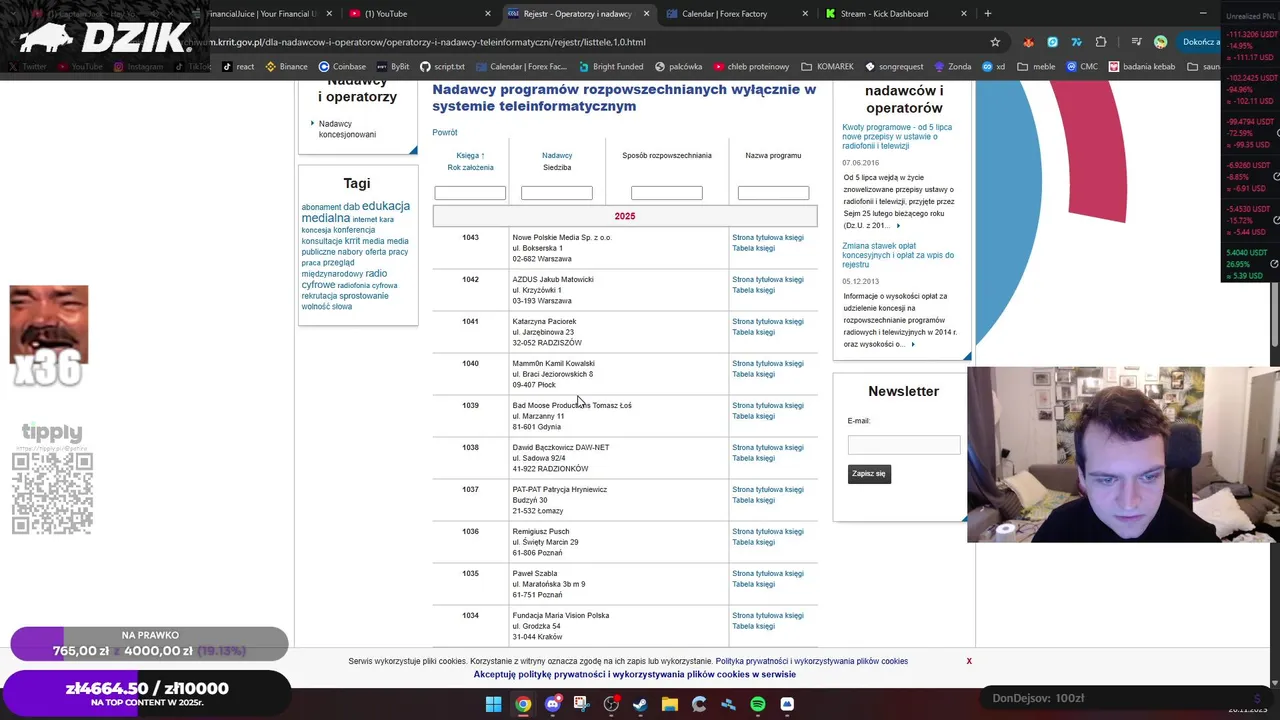The image size is (1280, 720).
Task: Open a new browser tab
Action: (x=988, y=14)
